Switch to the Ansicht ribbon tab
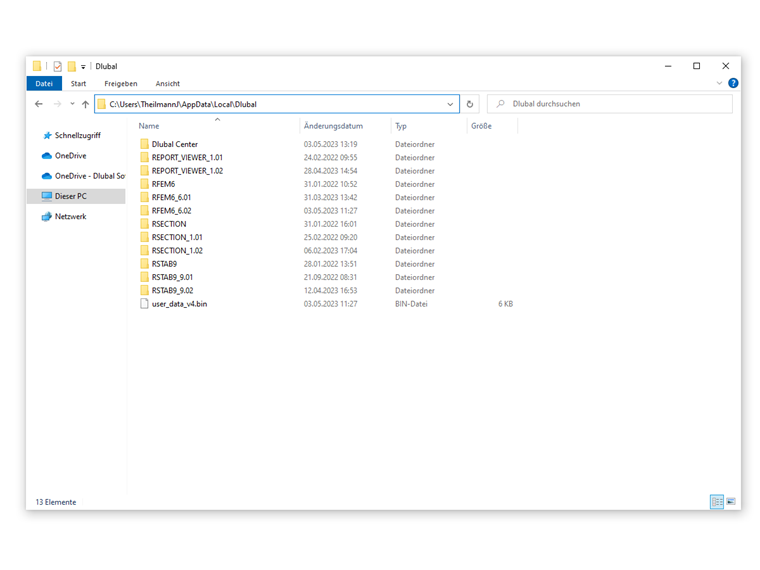Viewport: 760px width, 570px height. (x=168, y=83)
